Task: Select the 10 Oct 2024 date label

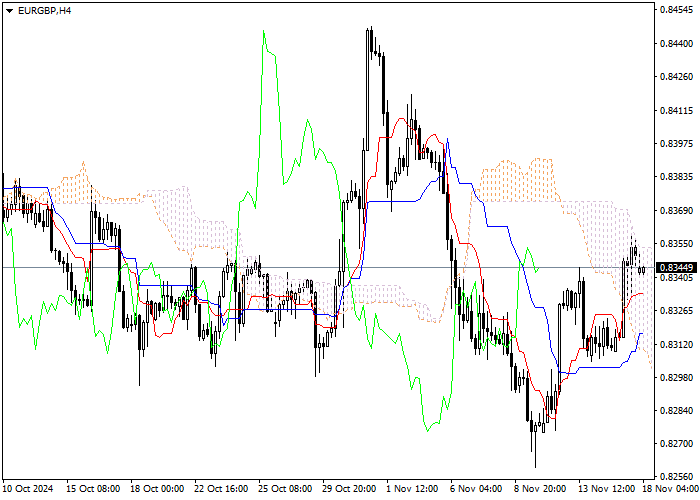Action: click(28, 489)
